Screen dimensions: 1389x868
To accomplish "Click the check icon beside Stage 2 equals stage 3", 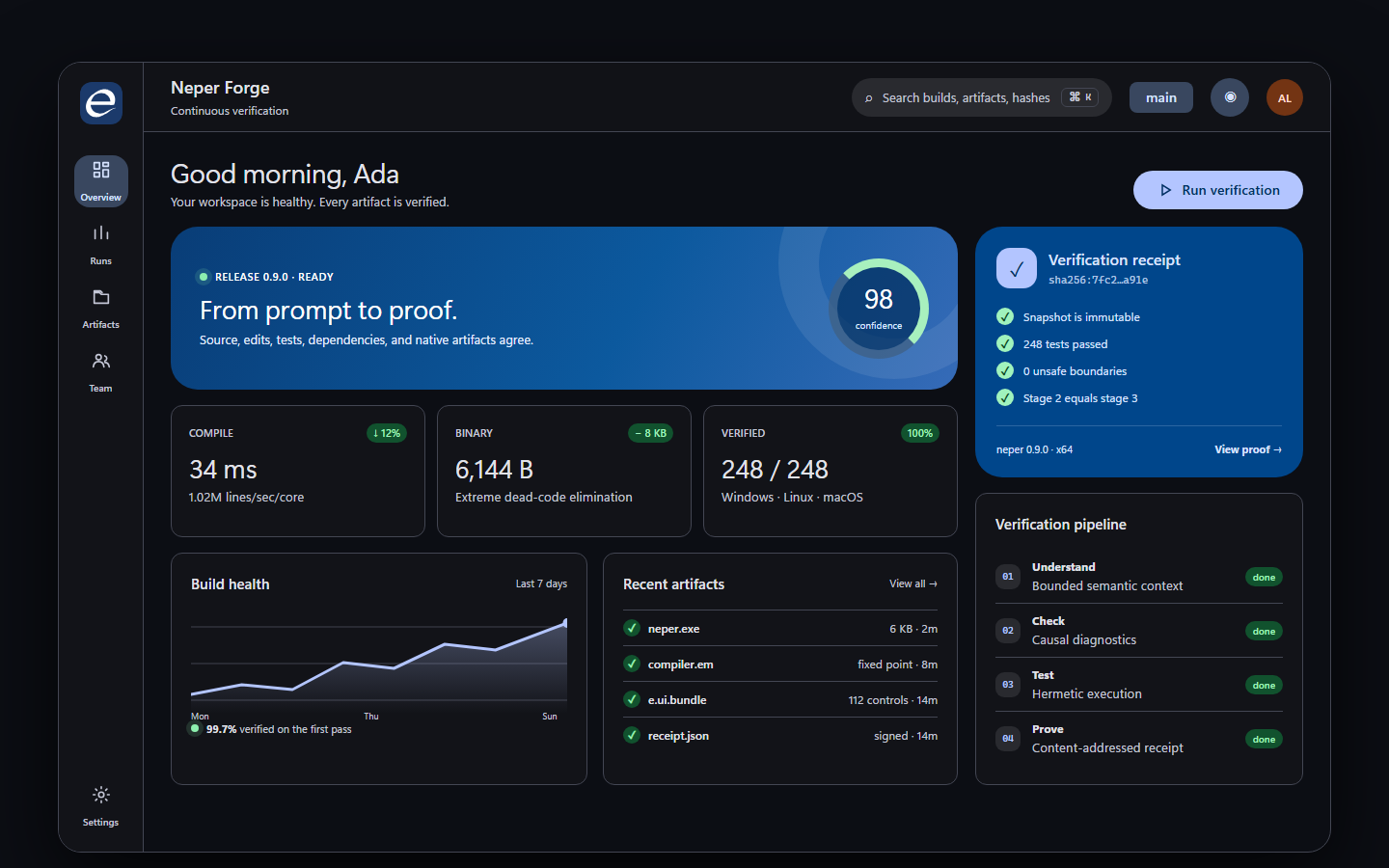I will coord(1005,397).
